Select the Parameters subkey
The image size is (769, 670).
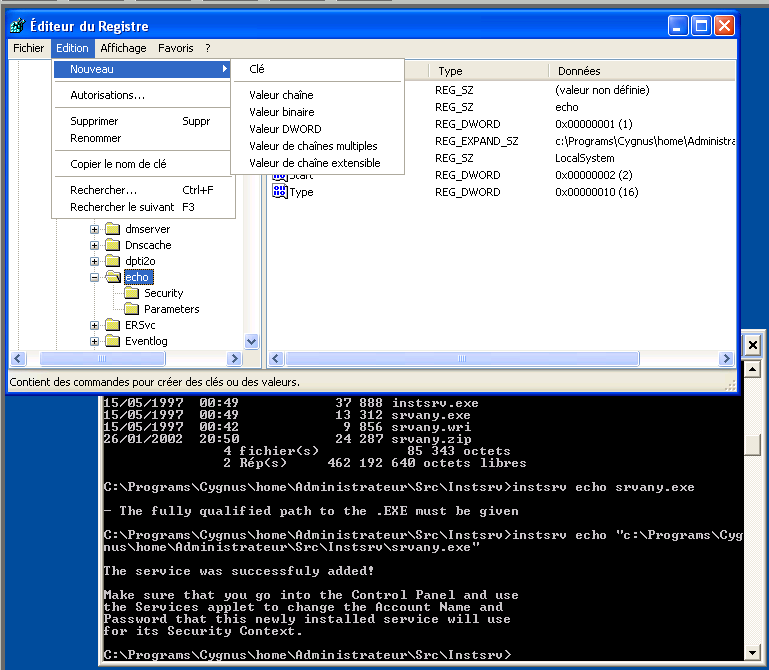(x=172, y=309)
